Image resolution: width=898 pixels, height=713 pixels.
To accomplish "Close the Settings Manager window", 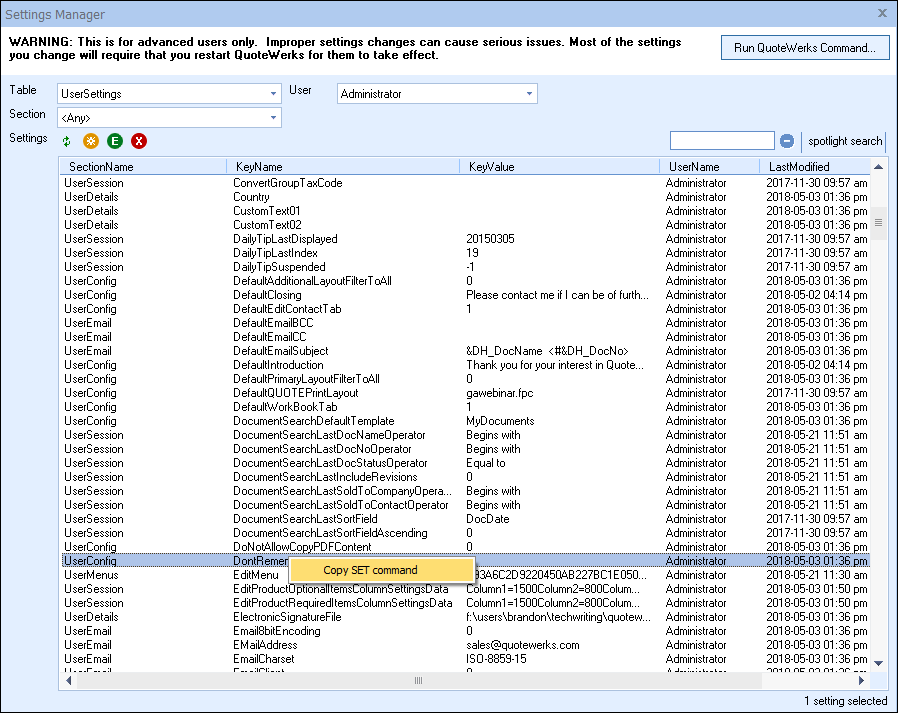I will (x=882, y=13).
